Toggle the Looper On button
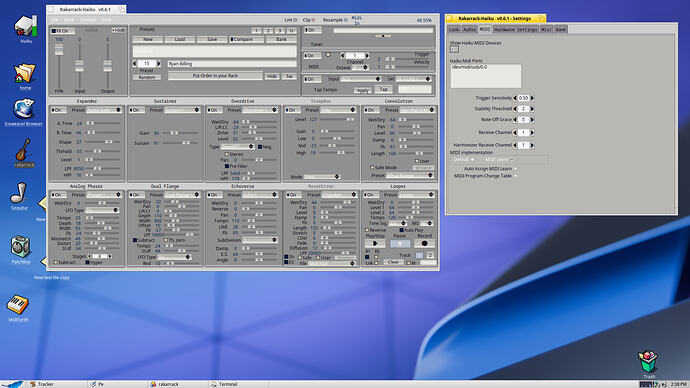Screen dimensions: 690x388 point(371,195)
